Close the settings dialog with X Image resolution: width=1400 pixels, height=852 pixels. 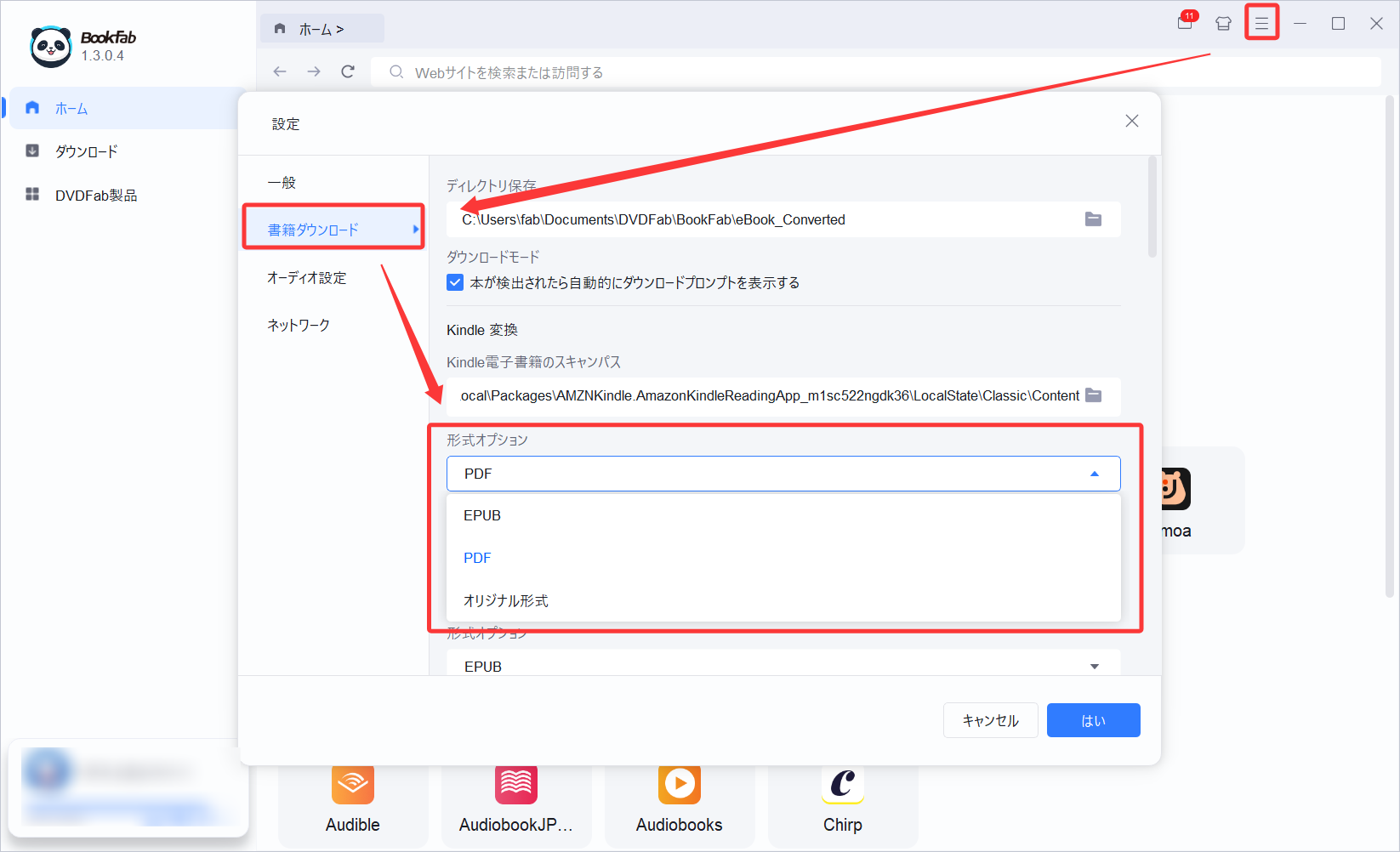pos(1132,121)
